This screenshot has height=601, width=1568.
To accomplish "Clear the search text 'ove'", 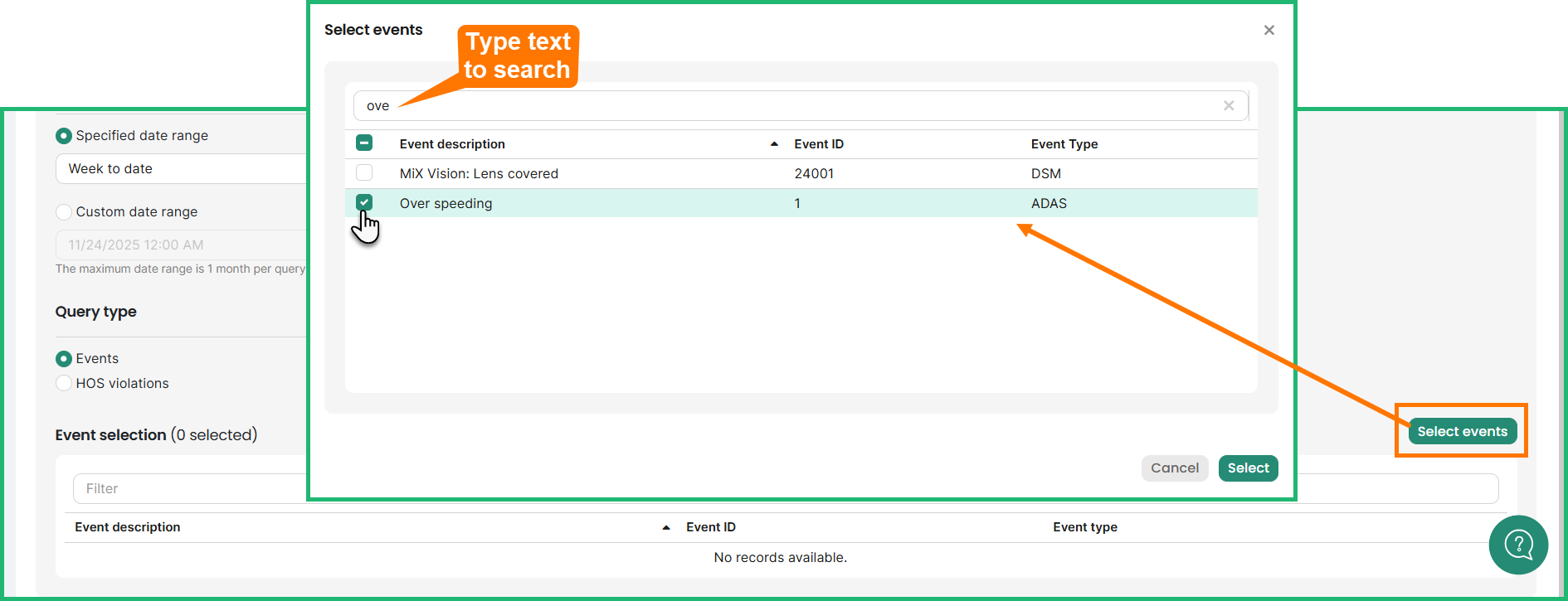I will [x=1229, y=105].
